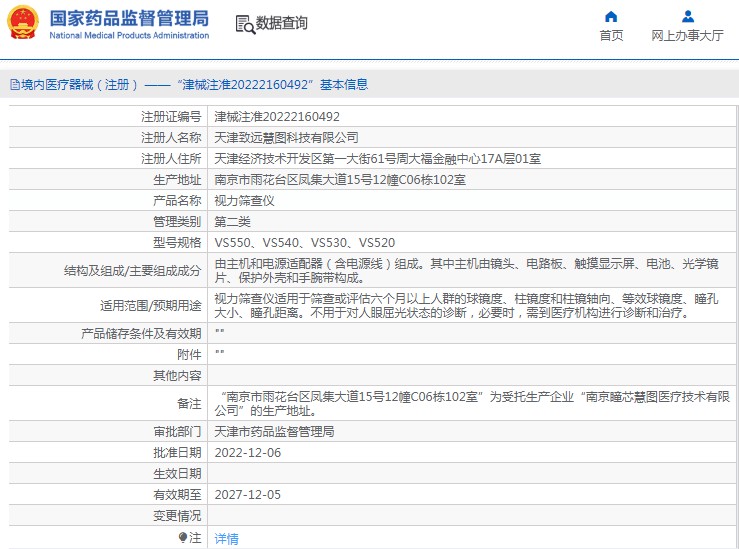Image resolution: width=739 pixels, height=549 pixels.
Task: Select model list VS550、VS540、VS530、VS520
Action: 305,243
